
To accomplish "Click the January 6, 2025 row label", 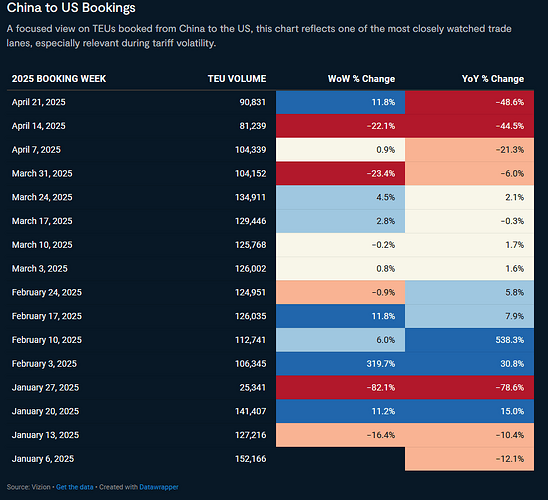I will 43,459.
